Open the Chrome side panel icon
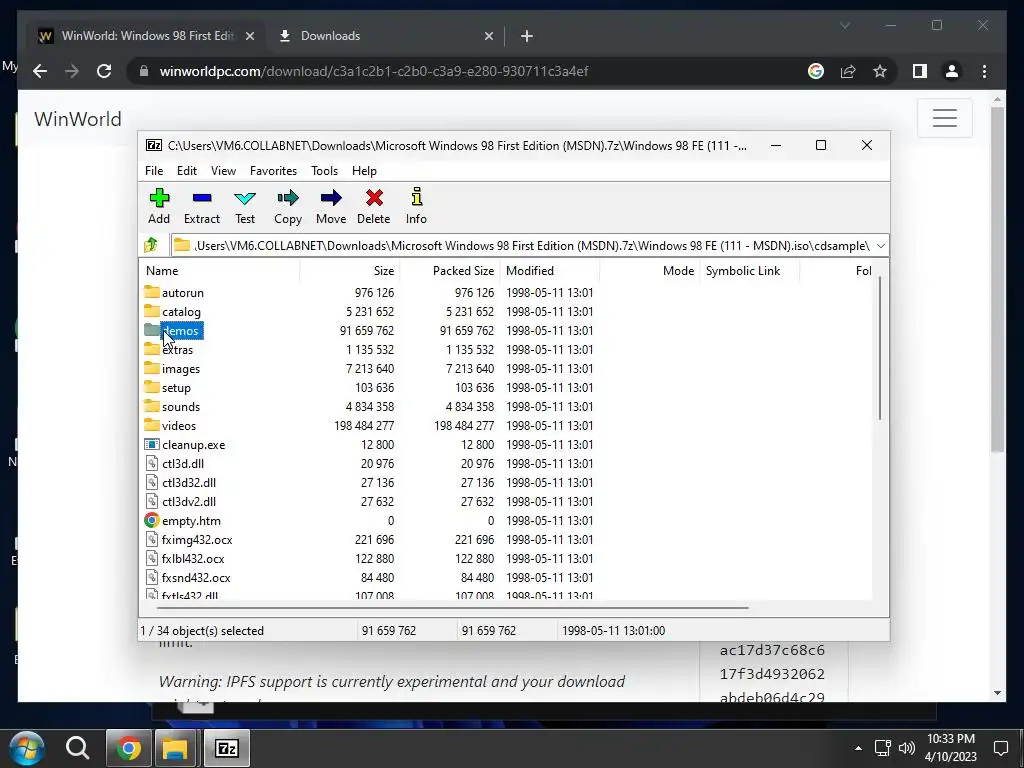The width and height of the screenshot is (1024, 768). coord(920,71)
